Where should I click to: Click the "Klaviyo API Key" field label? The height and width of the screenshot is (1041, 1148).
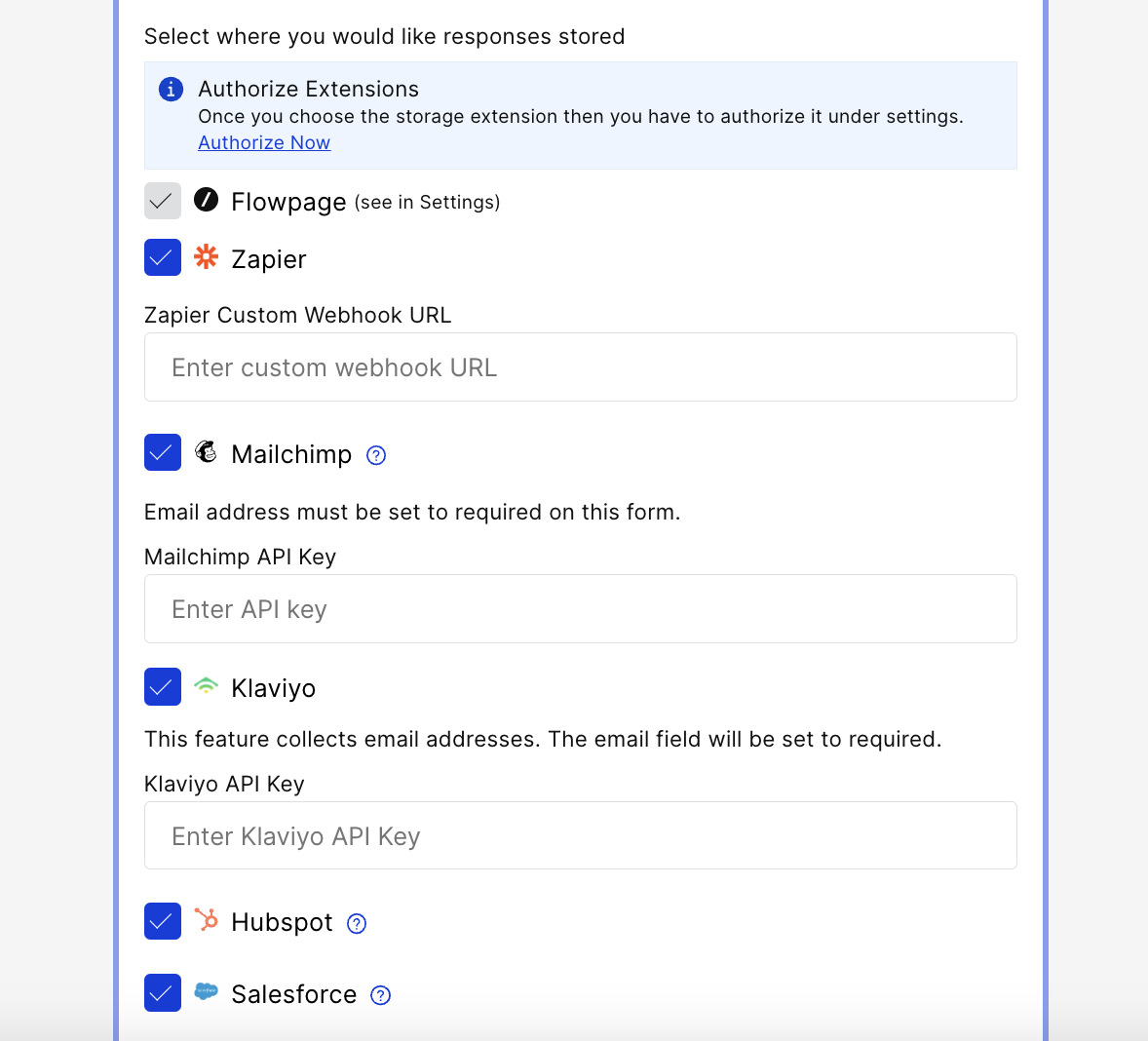[x=224, y=784]
